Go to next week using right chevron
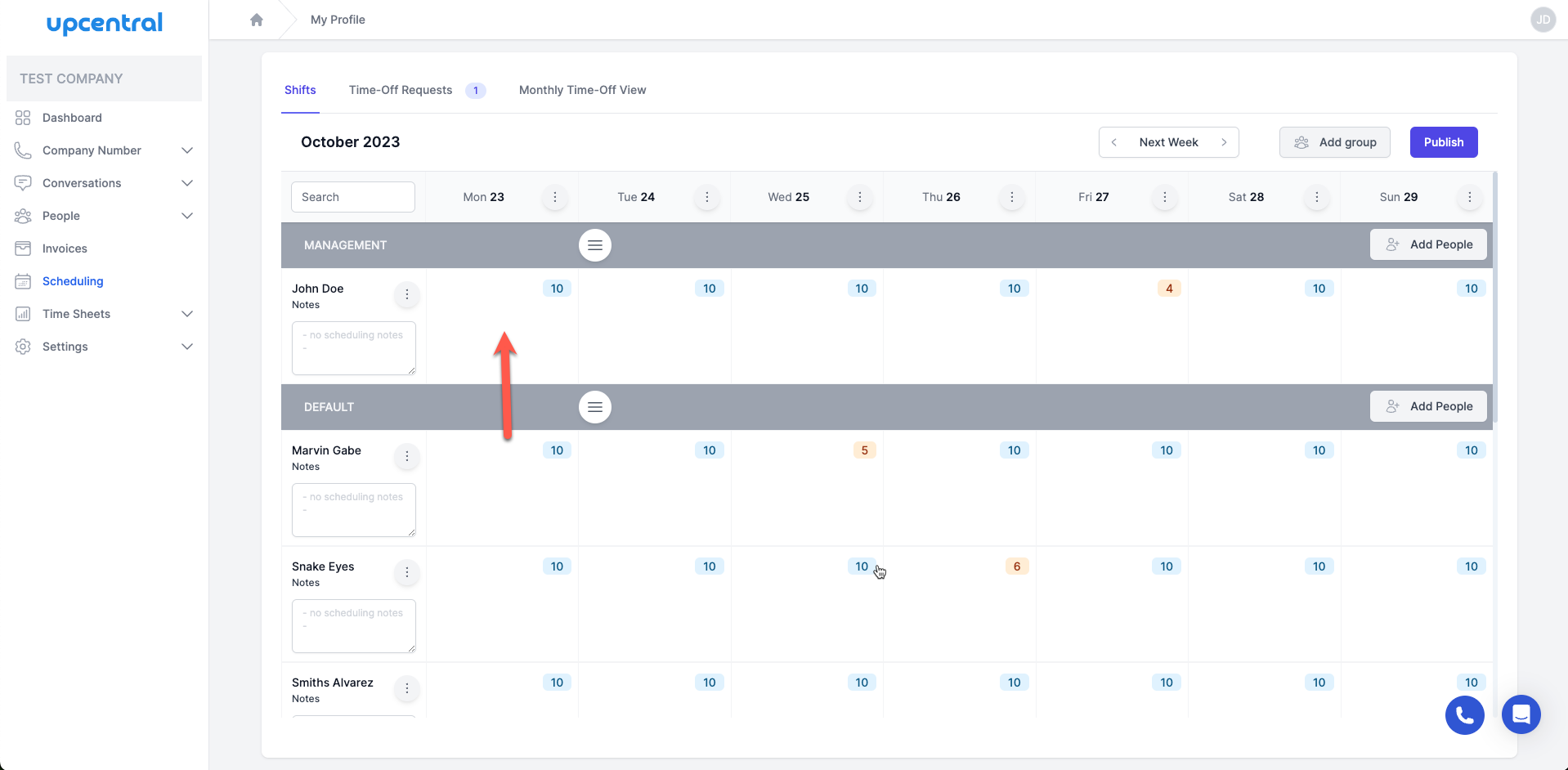The width and height of the screenshot is (1568, 770). tap(1224, 142)
